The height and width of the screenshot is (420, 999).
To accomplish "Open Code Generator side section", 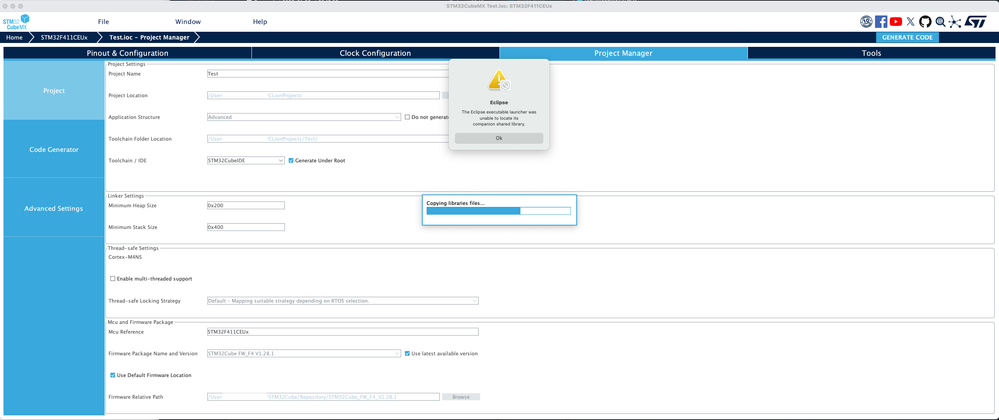I will coord(54,149).
